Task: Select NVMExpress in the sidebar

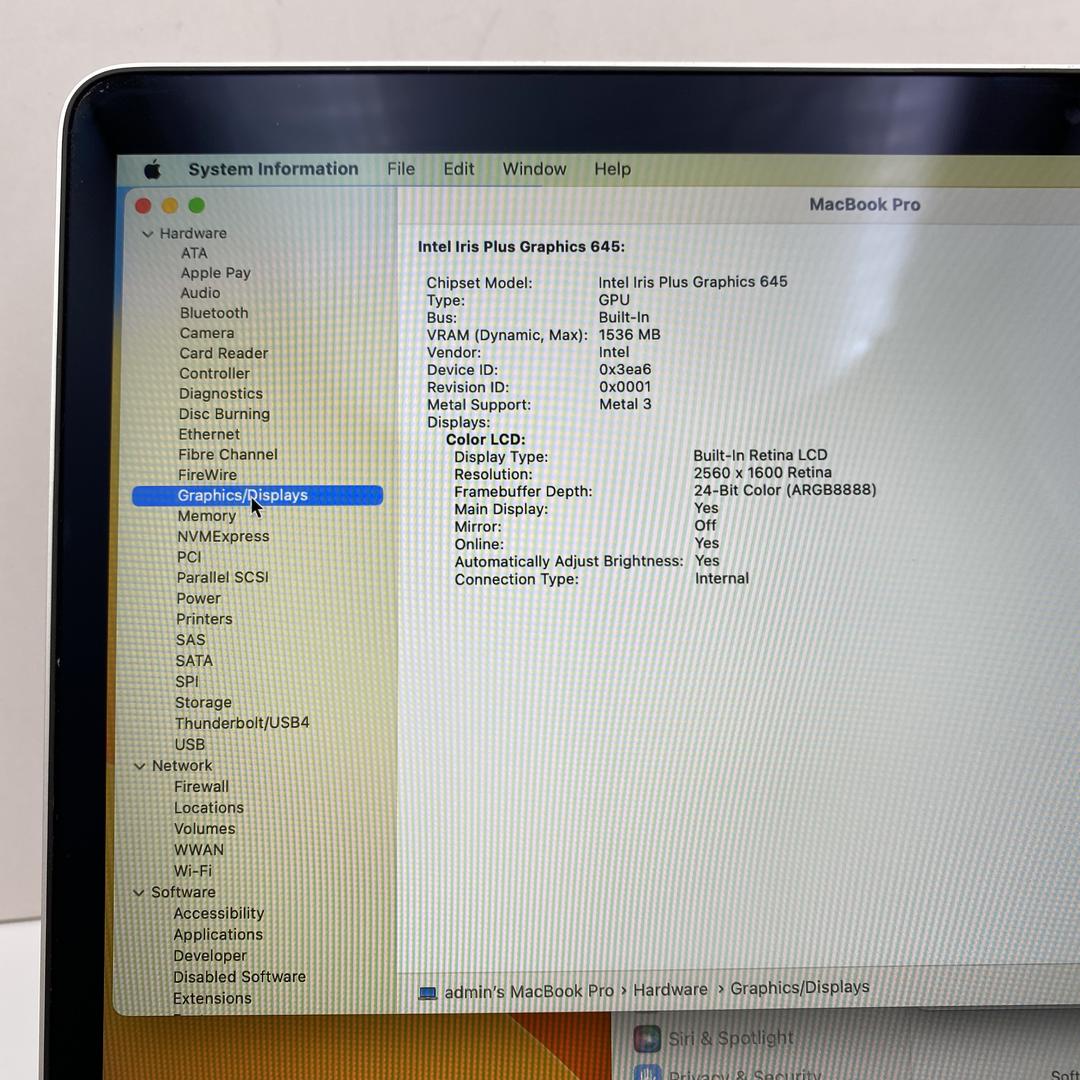Action: tap(223, 536)
